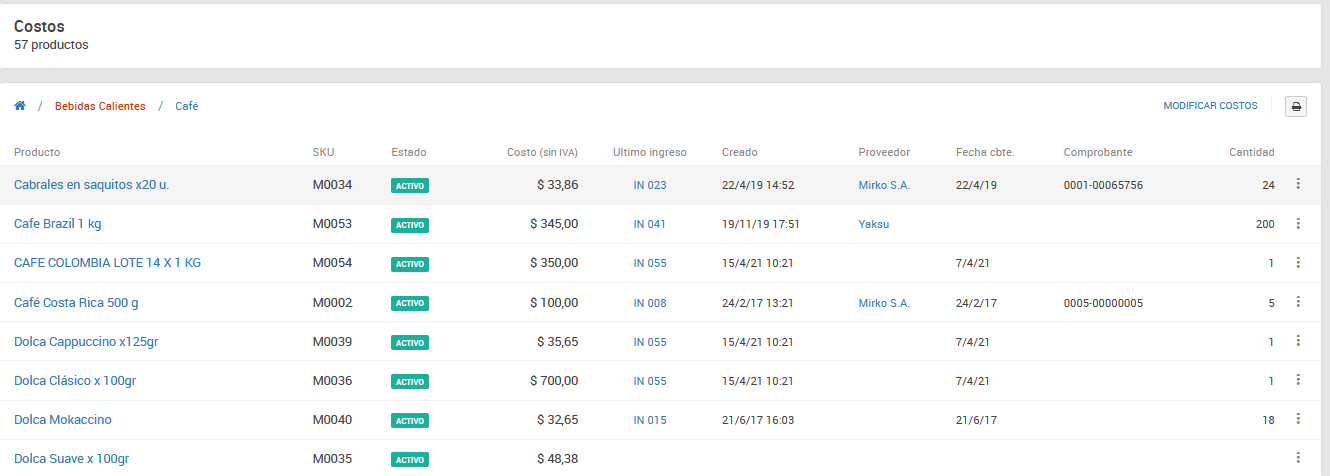
Task: Open ingreso IN 041 link
Action: pyautogui.click(x=650, y=224)
